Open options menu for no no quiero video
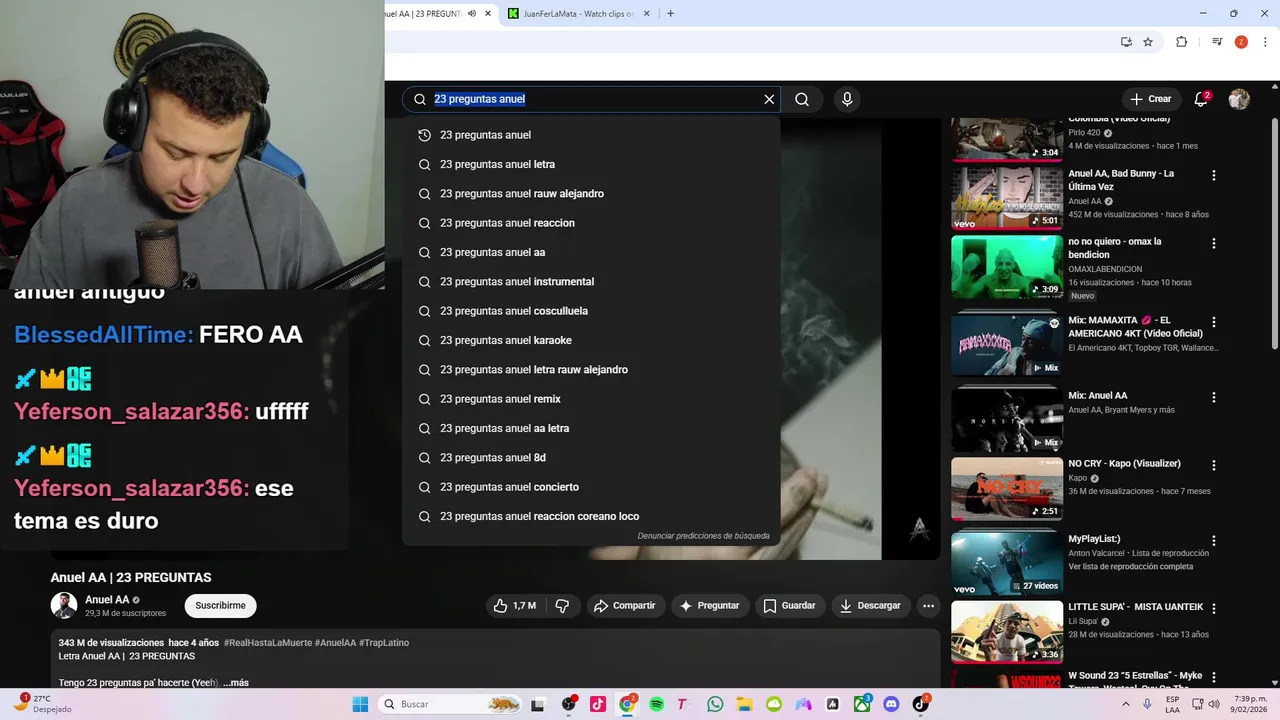Screen dimensions: 1280x720 (x=1214, y=243)
